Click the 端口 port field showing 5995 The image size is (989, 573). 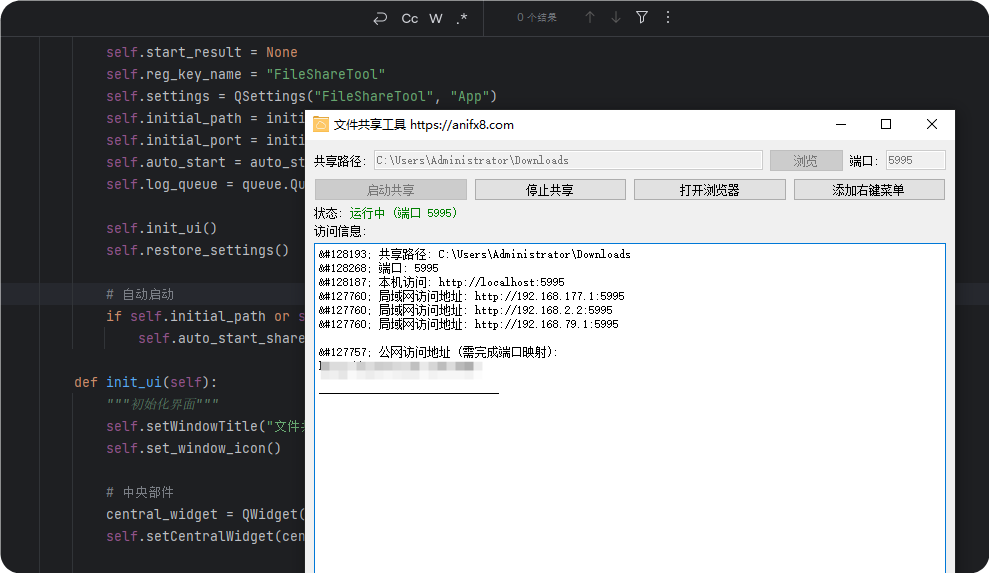914,161
